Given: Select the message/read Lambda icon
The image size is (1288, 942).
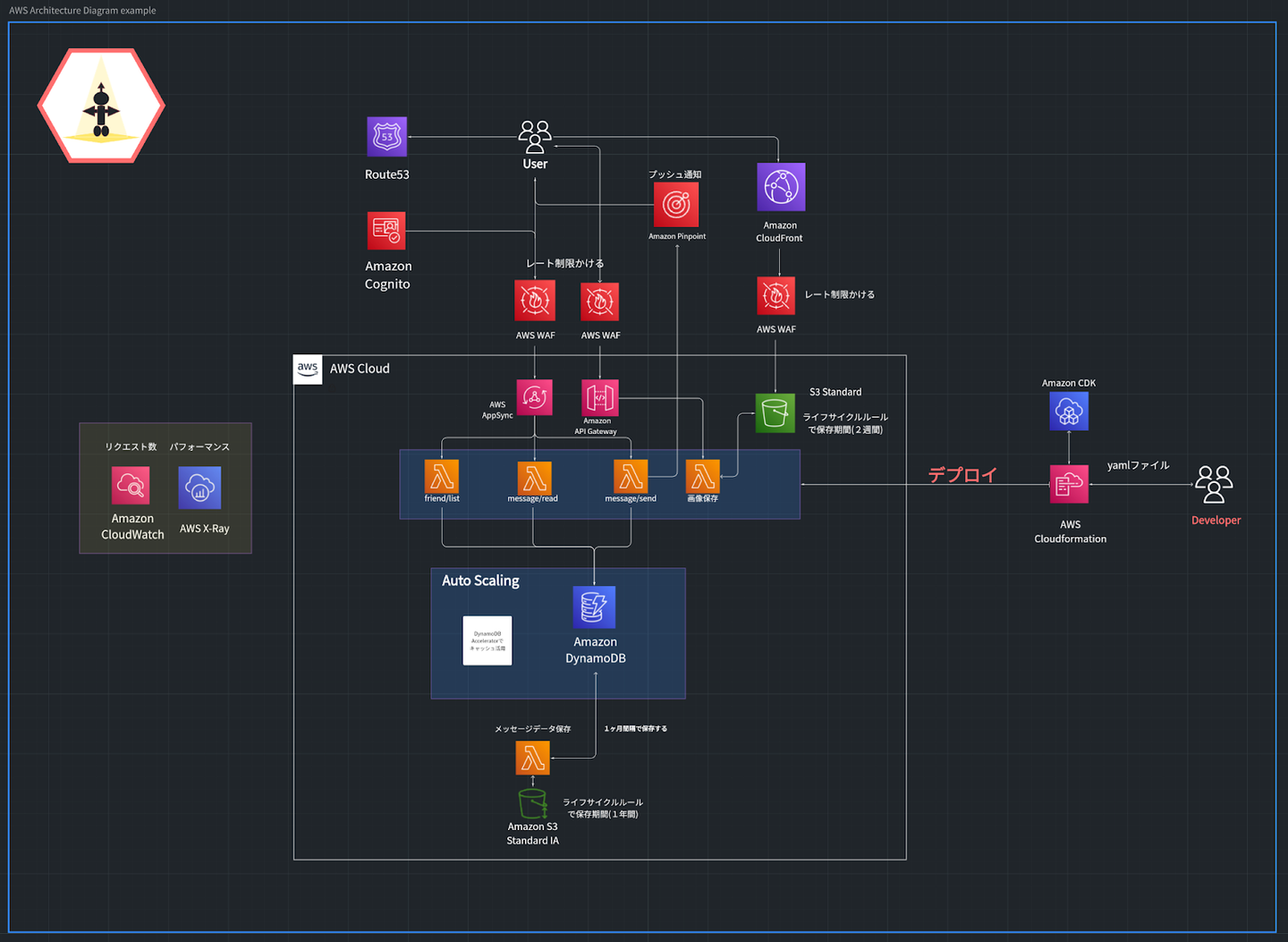Looking at the screenshot, I should click(535, 478).
